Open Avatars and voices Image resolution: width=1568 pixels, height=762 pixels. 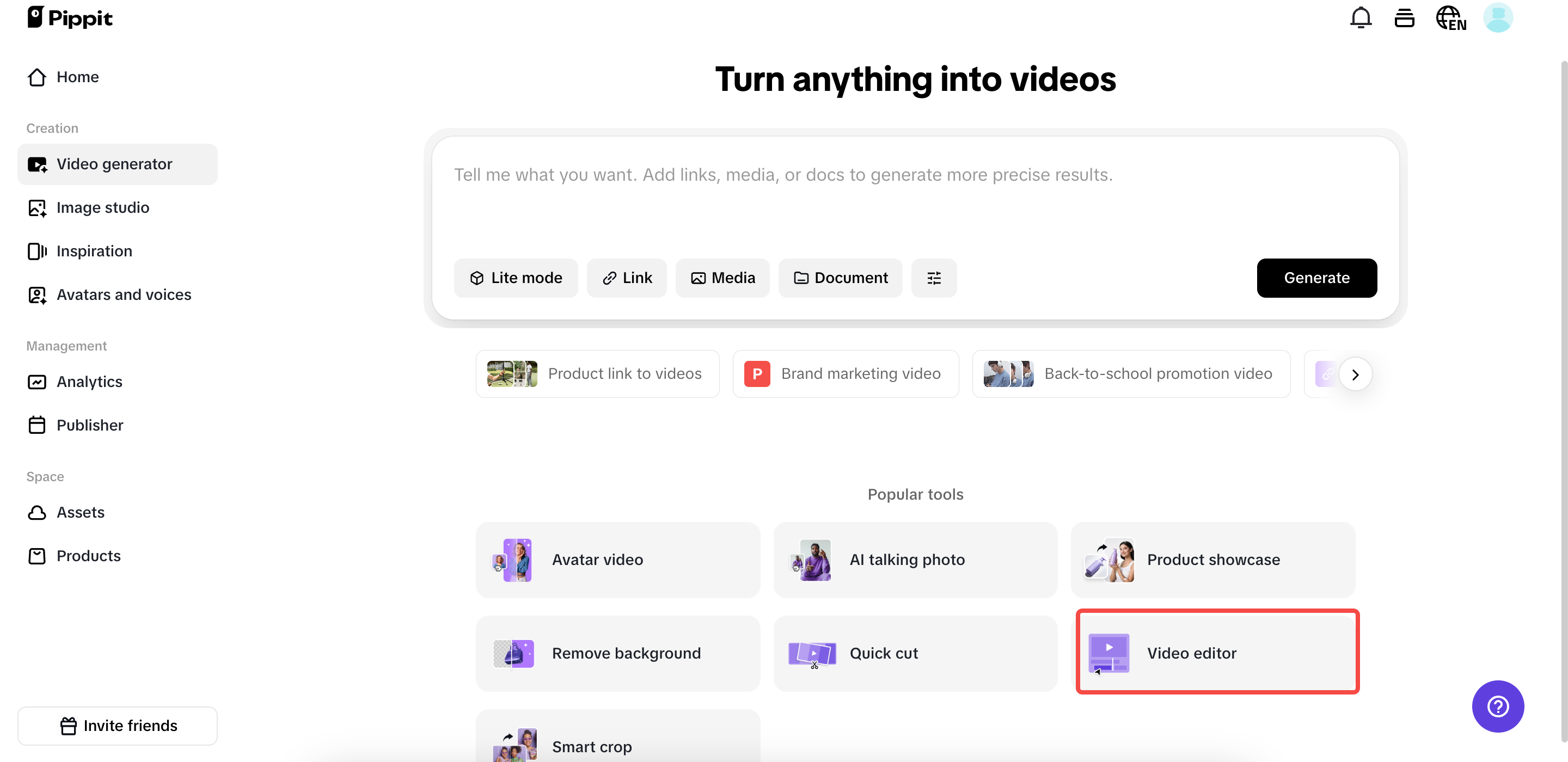[x=124, y=294]
